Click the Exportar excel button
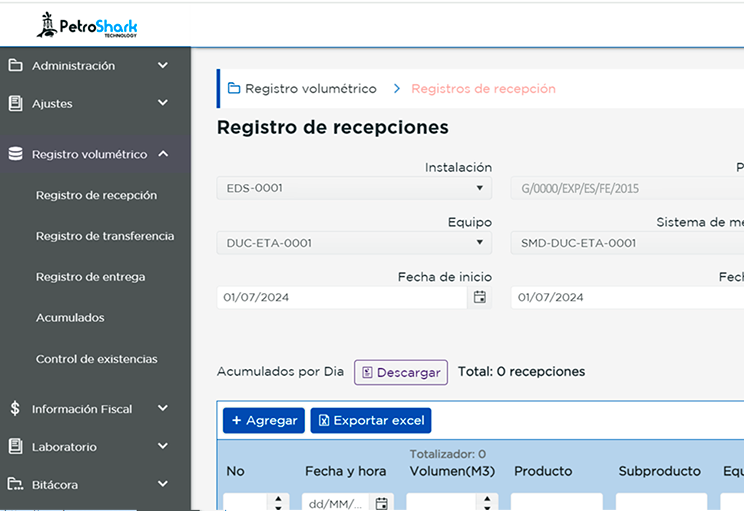744x511 pixels. pos(370,421)
